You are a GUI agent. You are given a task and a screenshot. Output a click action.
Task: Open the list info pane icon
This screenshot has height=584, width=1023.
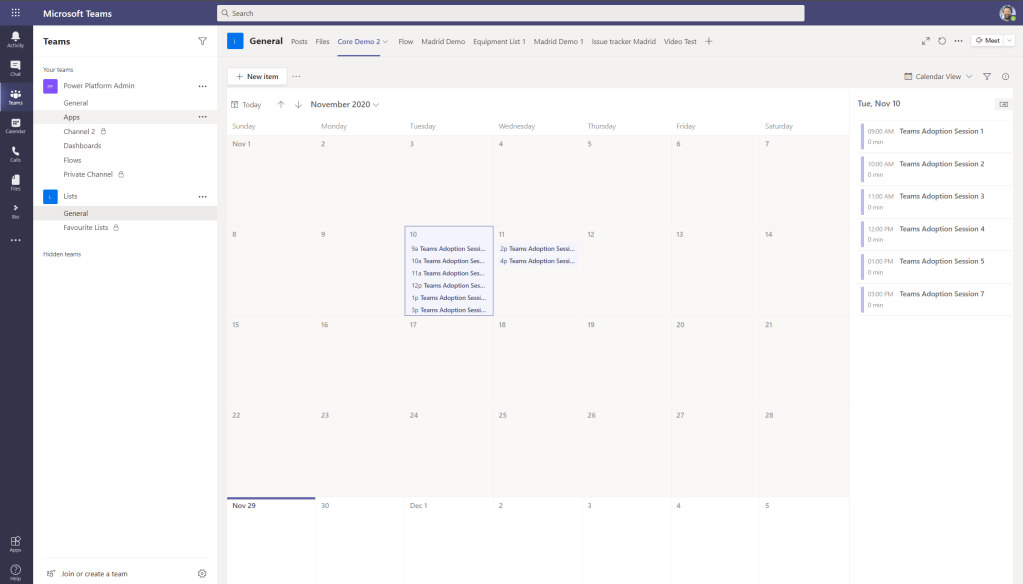click(x=1005, y=76)
